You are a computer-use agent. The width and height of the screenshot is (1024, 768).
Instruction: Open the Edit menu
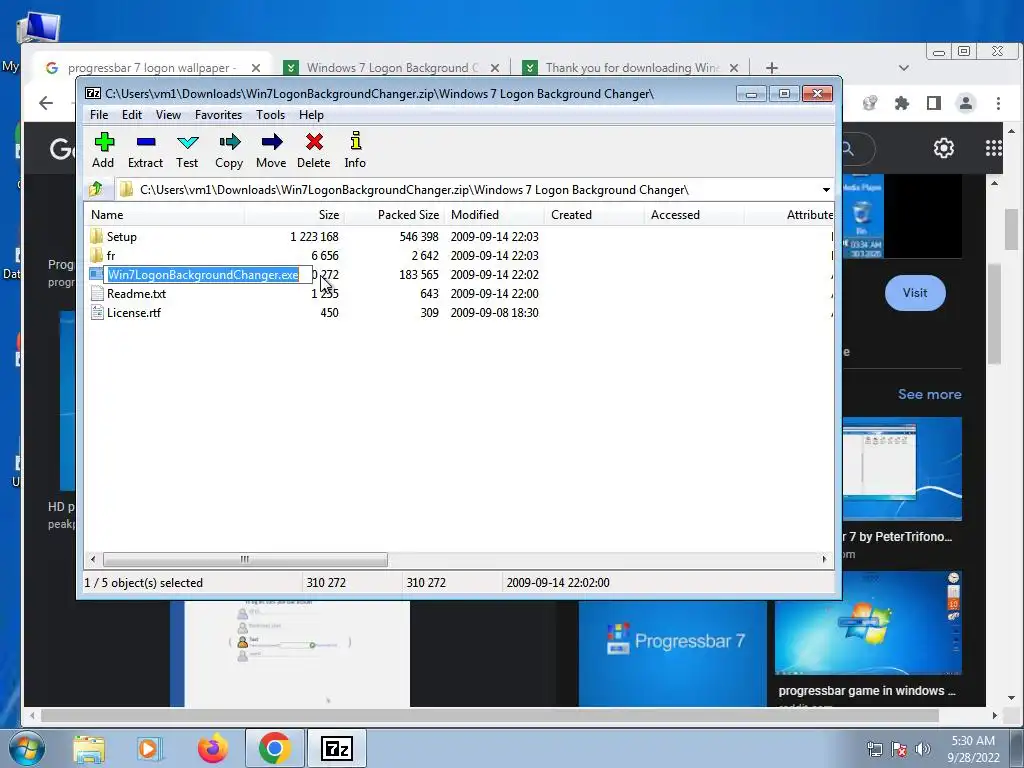point(131,115)
